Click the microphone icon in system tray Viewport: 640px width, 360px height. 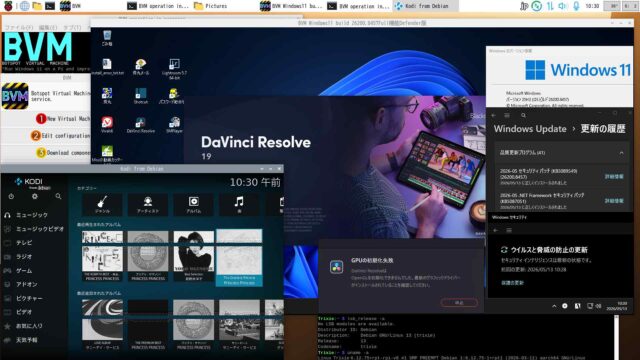576,6
